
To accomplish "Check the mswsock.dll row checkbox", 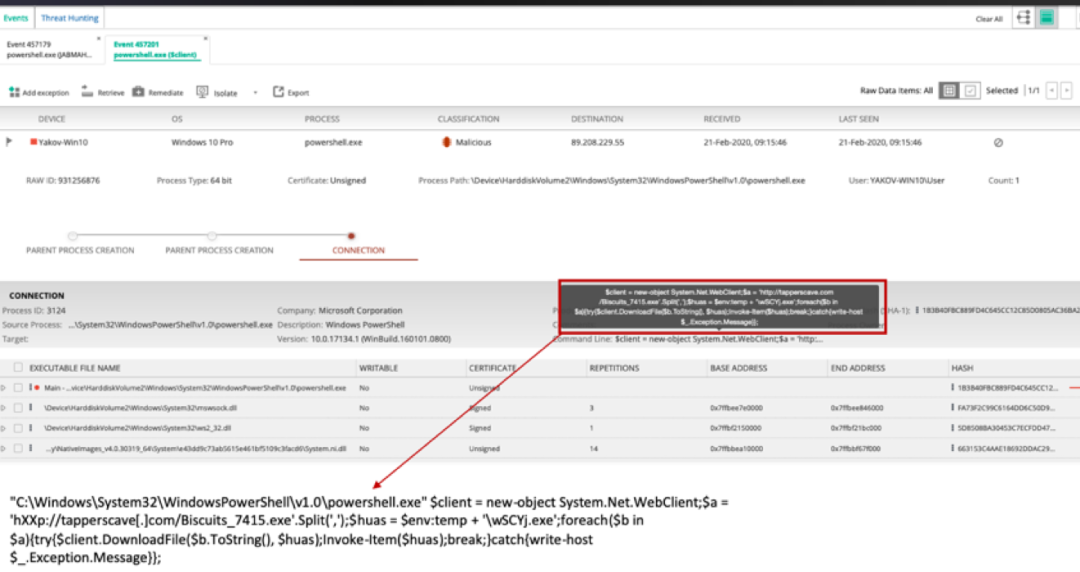I will (18, 408).
